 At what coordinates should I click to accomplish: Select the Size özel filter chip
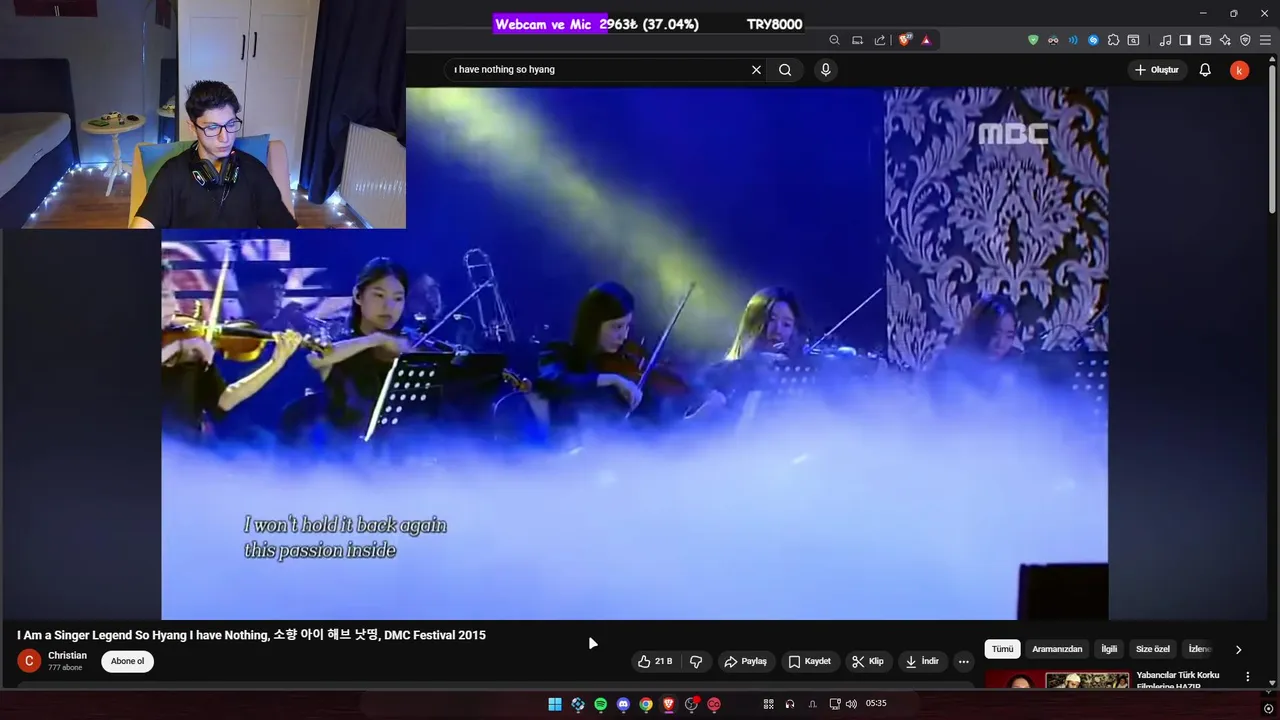(1153, 649)
